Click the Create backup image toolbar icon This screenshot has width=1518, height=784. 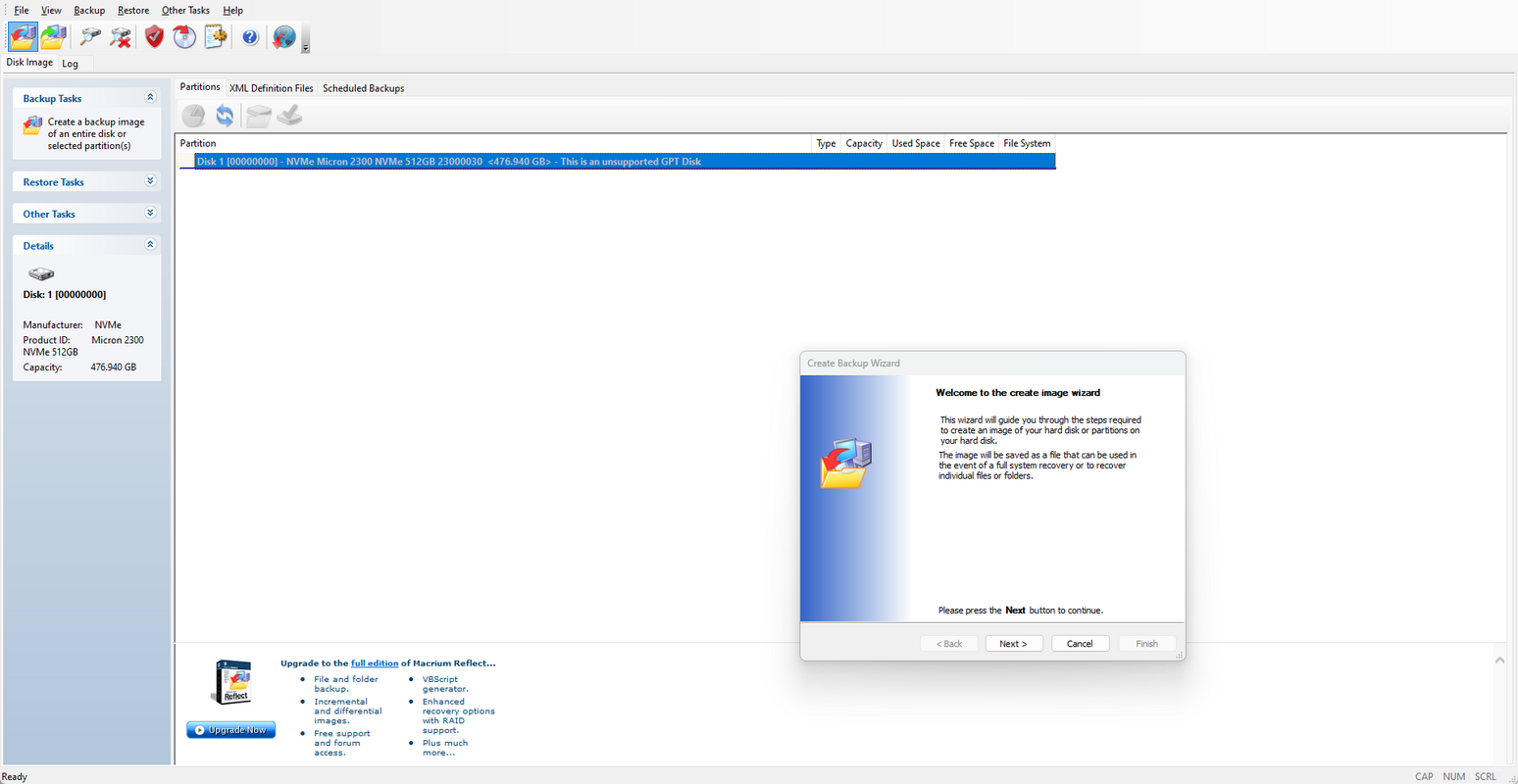tap(23, 37)
